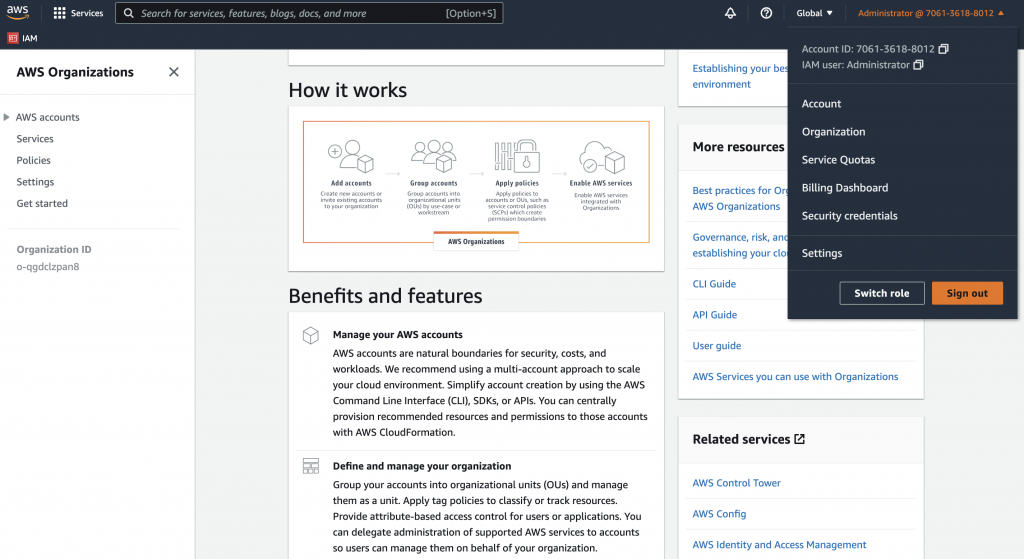Click the Related services external link icon

coord(799,439)
